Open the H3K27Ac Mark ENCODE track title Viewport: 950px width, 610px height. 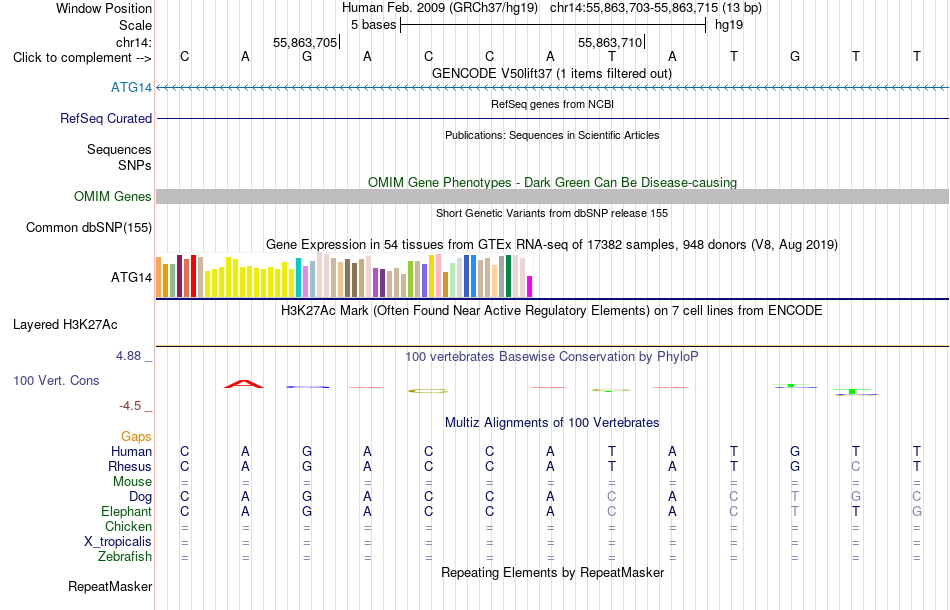(551, 311)
